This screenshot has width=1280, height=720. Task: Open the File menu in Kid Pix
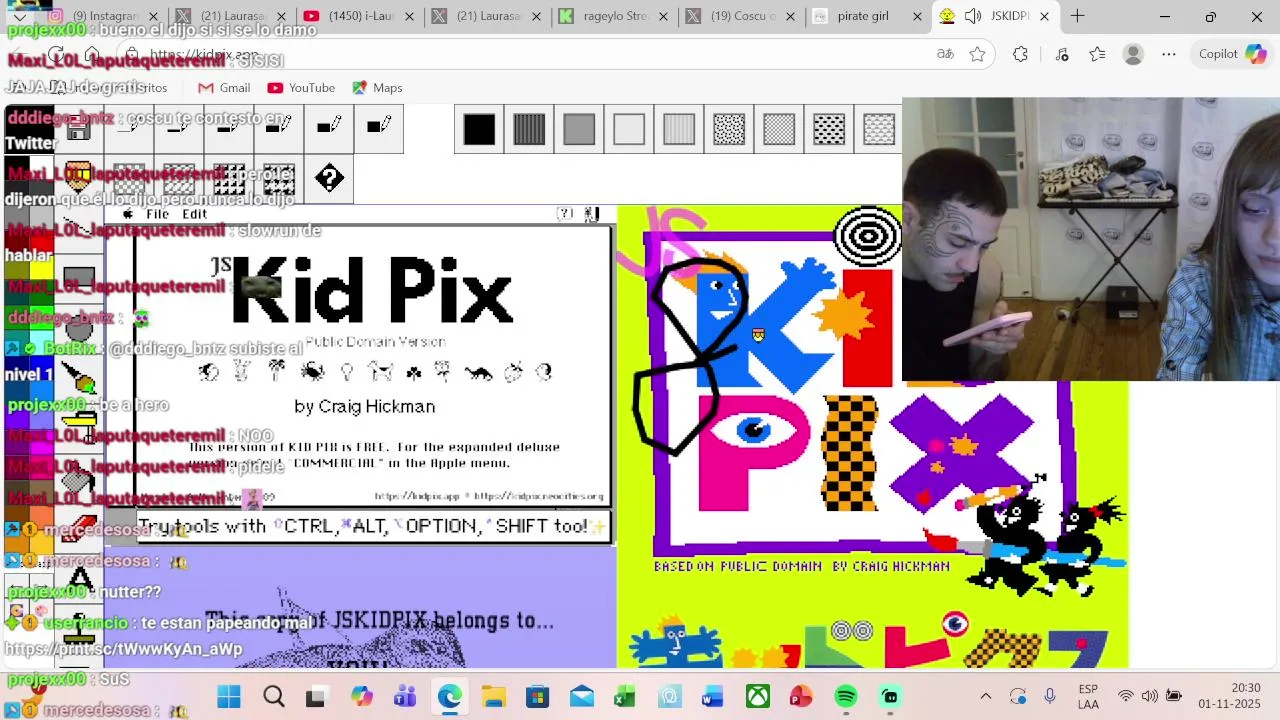tap(157, 214)
